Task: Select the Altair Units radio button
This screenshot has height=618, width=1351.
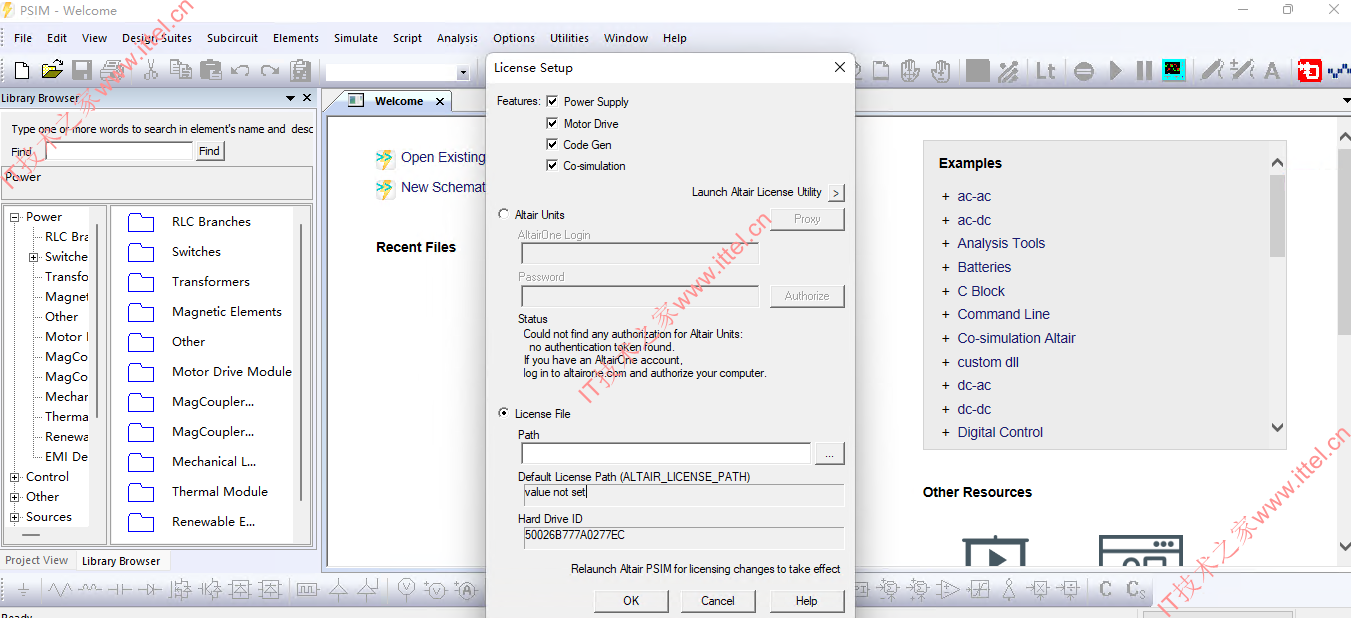Action: (x=503, y=214)
